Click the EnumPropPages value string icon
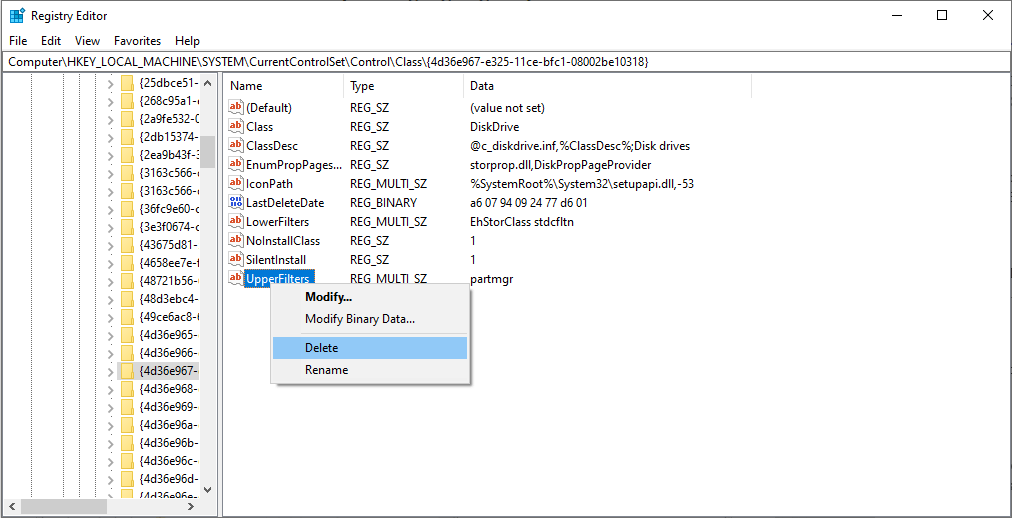Screen dimensions: 1012x518 (236, 164)
